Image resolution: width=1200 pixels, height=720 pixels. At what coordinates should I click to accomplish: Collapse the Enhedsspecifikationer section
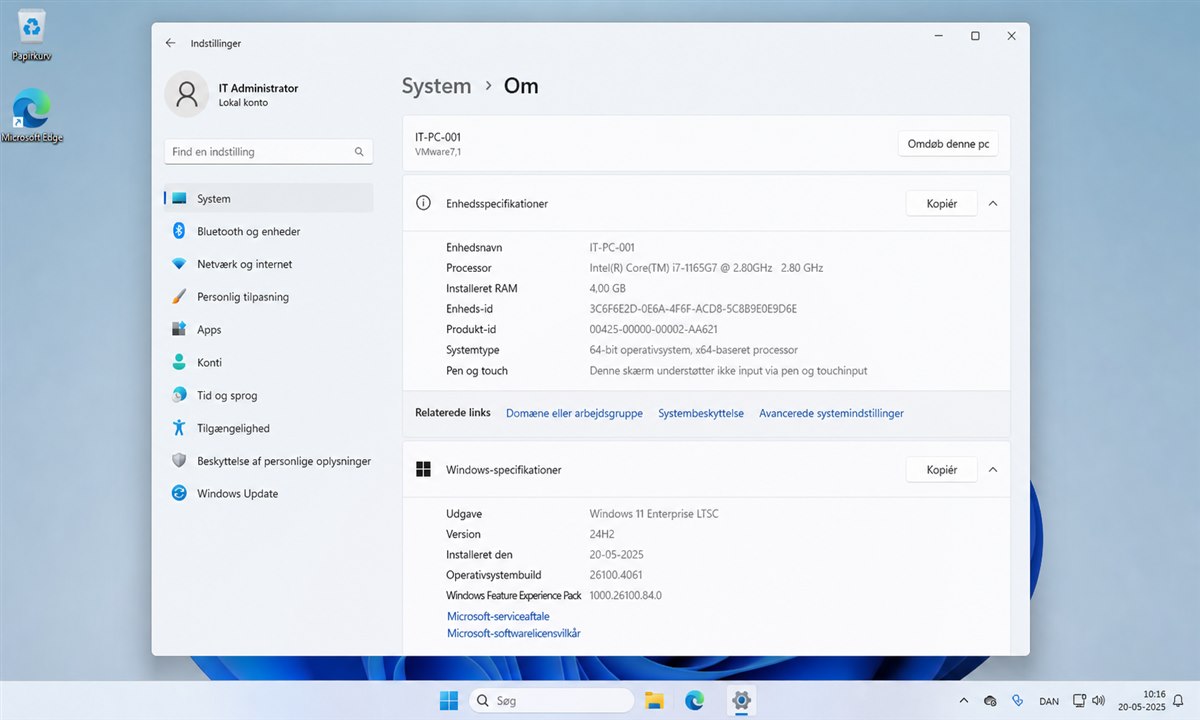tap(992, 203)
